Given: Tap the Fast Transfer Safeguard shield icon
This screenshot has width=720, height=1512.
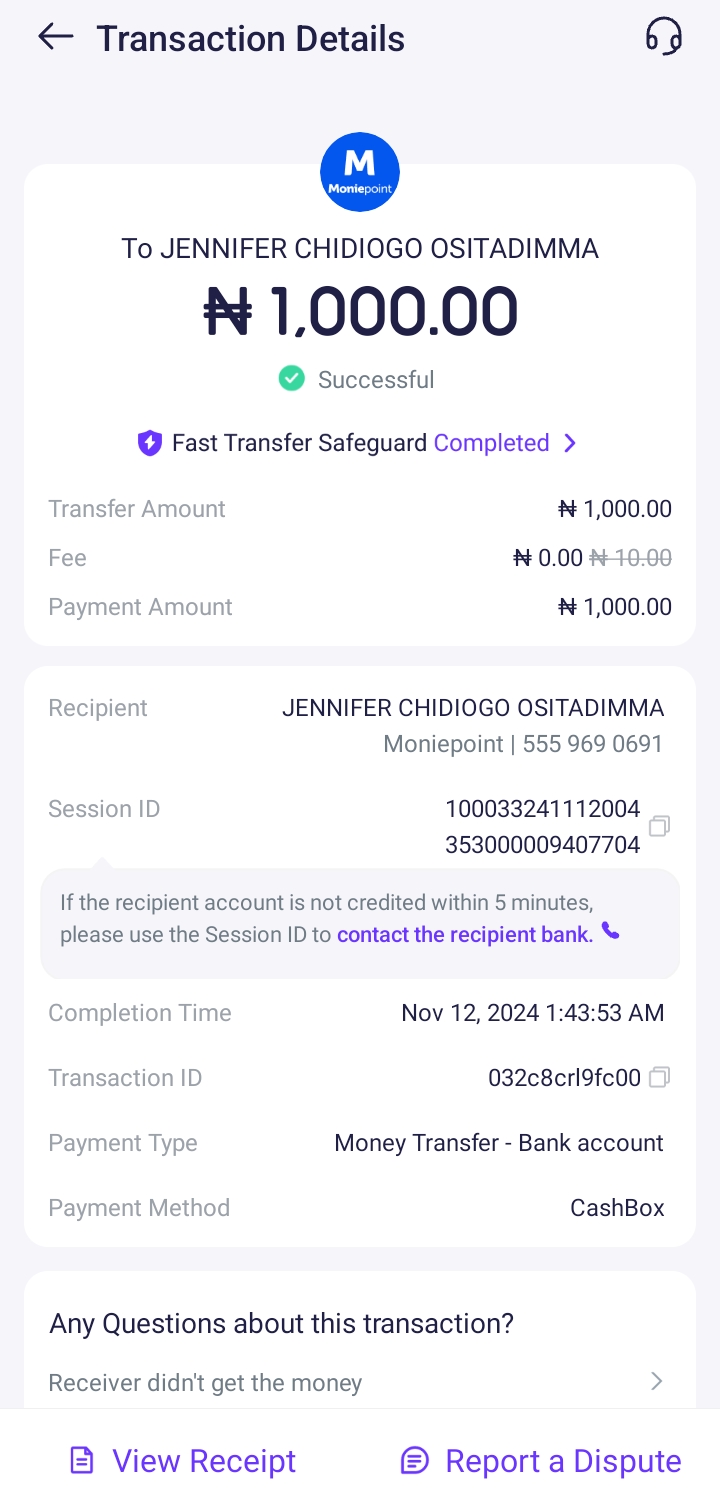Looking at the screenshot, I should [150, 443].
